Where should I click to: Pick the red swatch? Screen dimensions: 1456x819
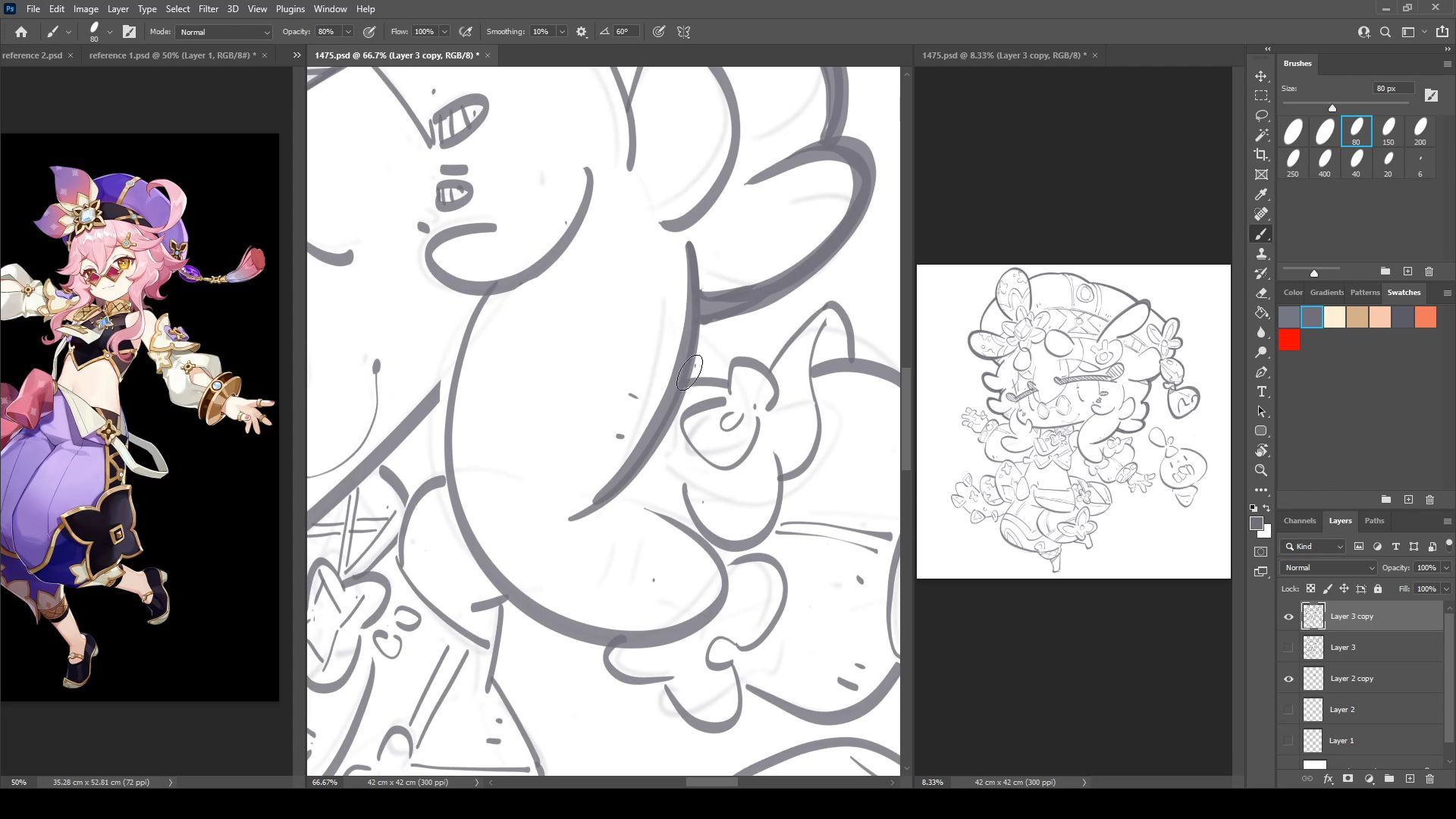click(1289, 340)
